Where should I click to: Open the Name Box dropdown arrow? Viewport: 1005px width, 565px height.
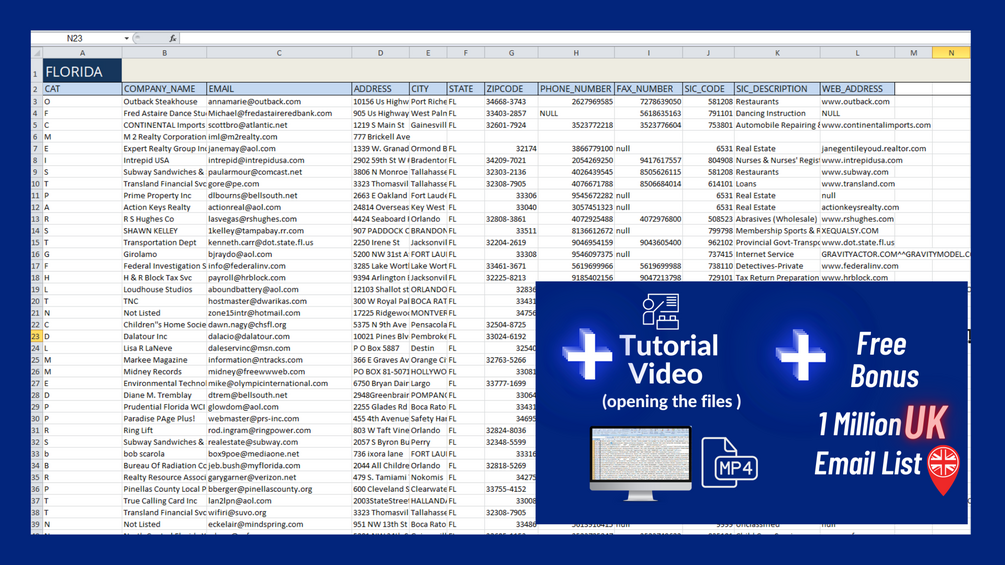[126, 38]
